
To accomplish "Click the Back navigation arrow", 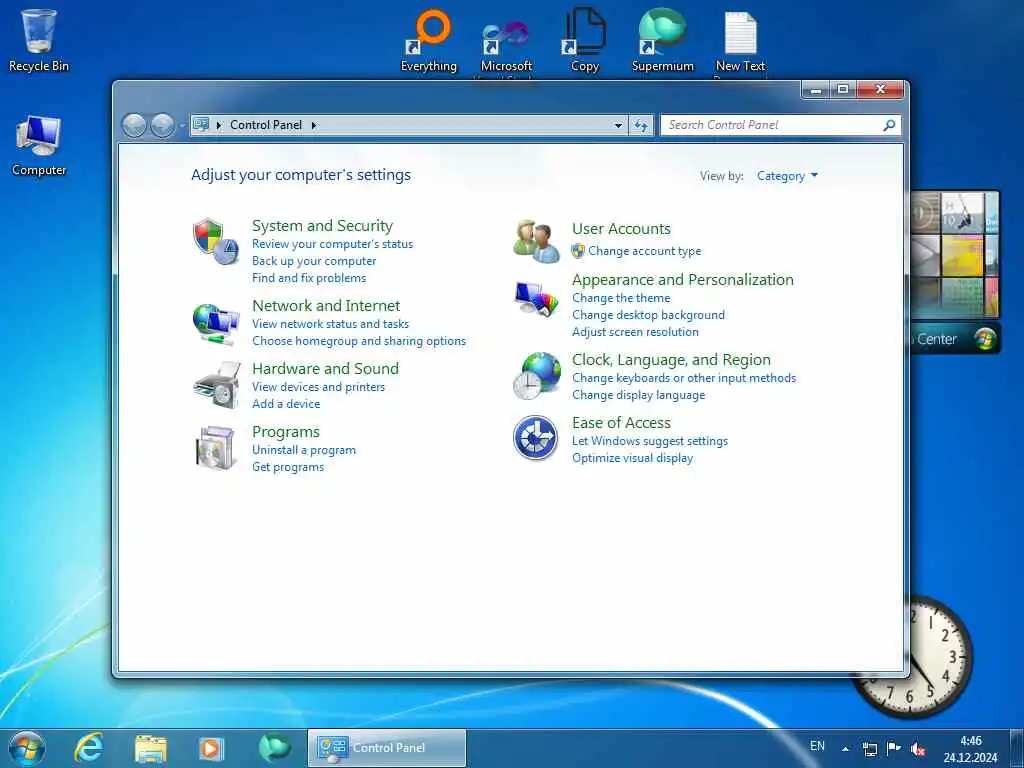I will [x=135, y=125].
